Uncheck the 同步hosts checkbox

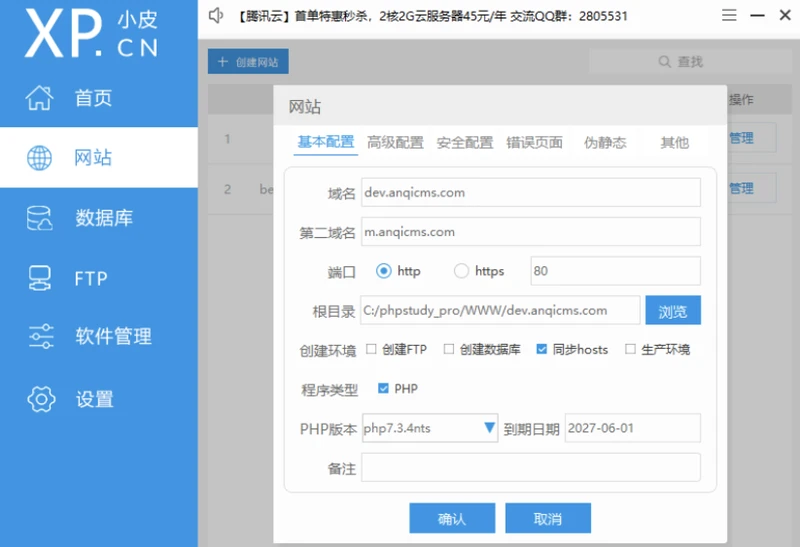click(542, 350)
